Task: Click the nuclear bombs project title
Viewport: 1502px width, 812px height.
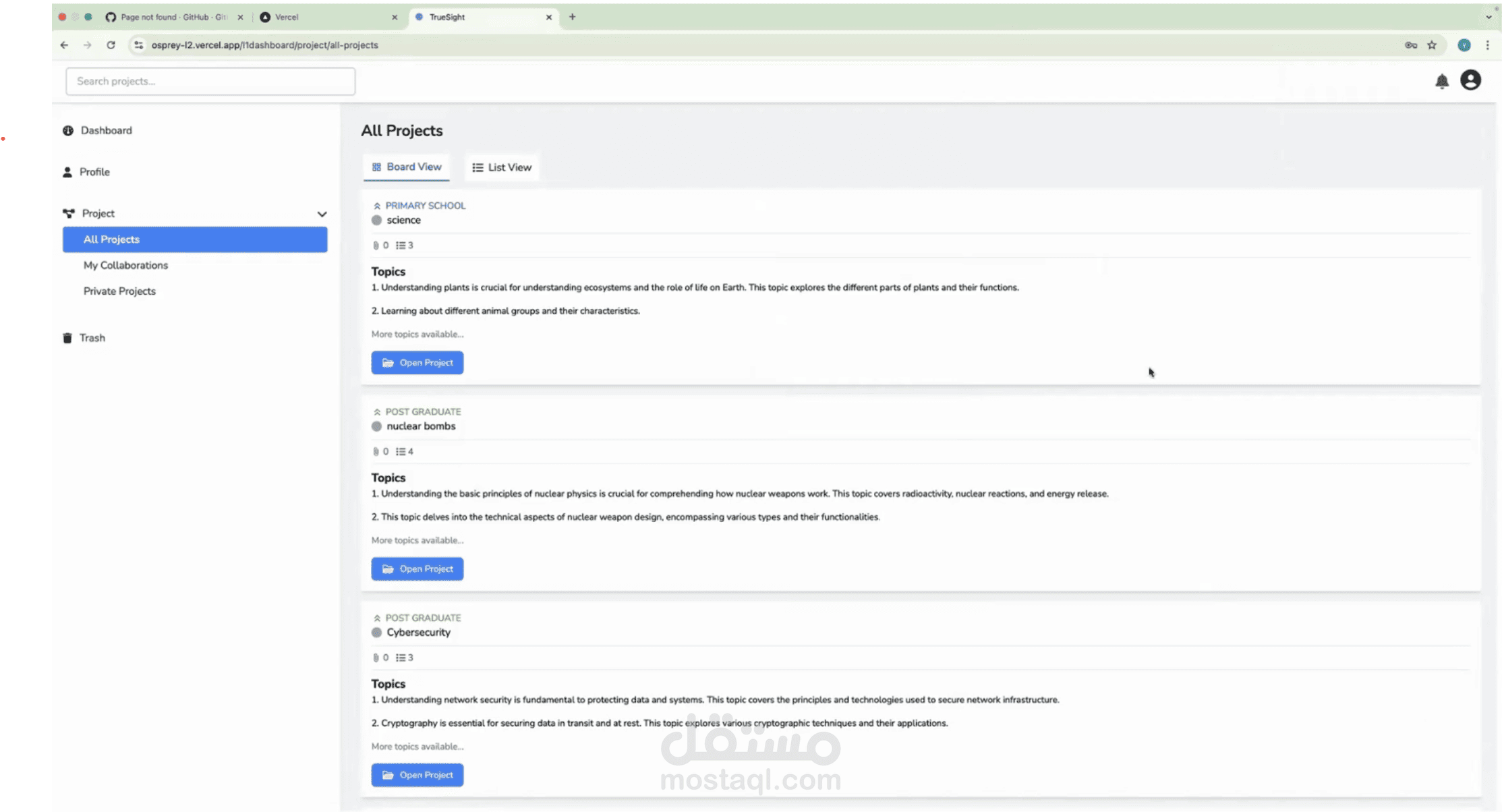Action: click(421, 426)
